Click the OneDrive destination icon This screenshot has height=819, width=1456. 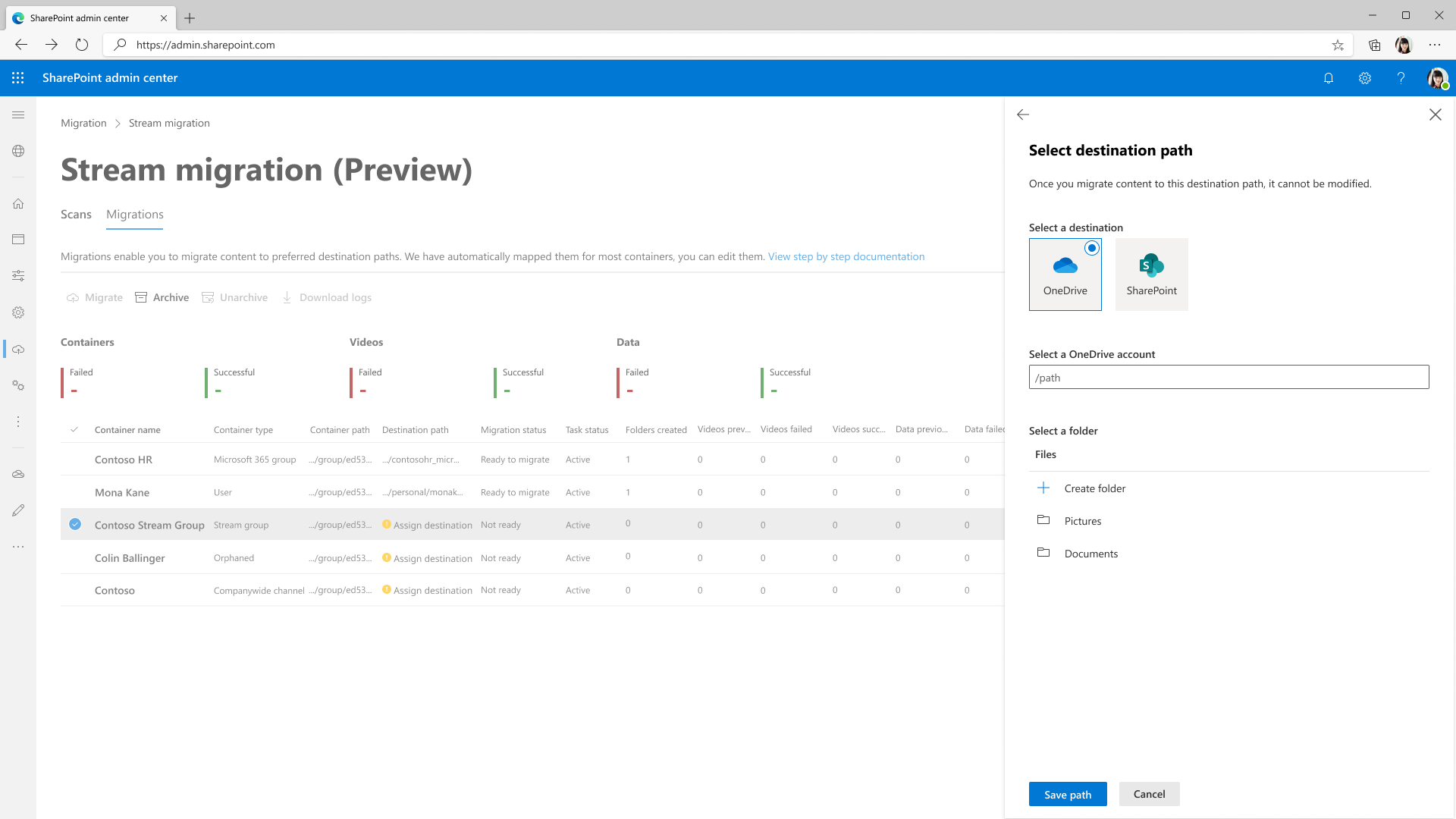1065,274
